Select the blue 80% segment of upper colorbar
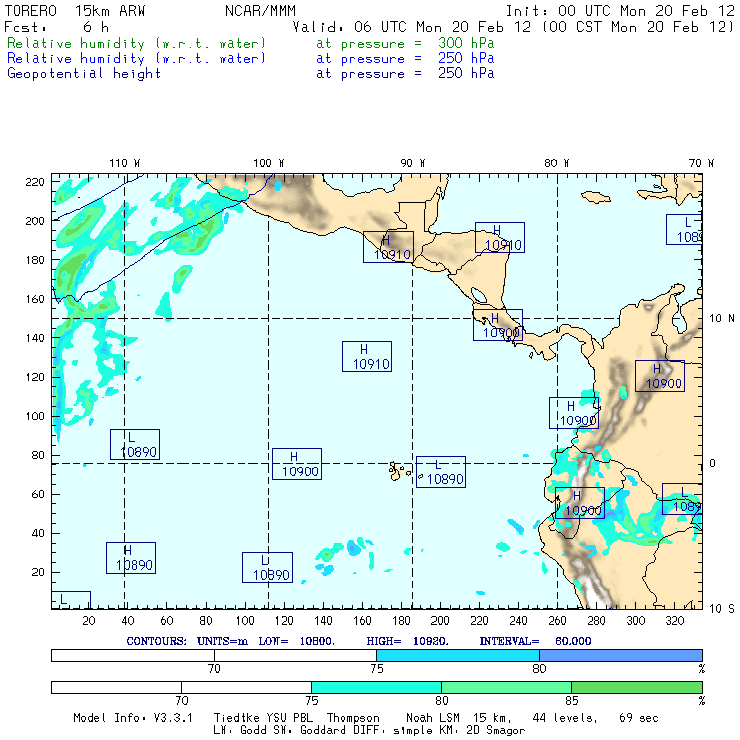 point(620,654)
